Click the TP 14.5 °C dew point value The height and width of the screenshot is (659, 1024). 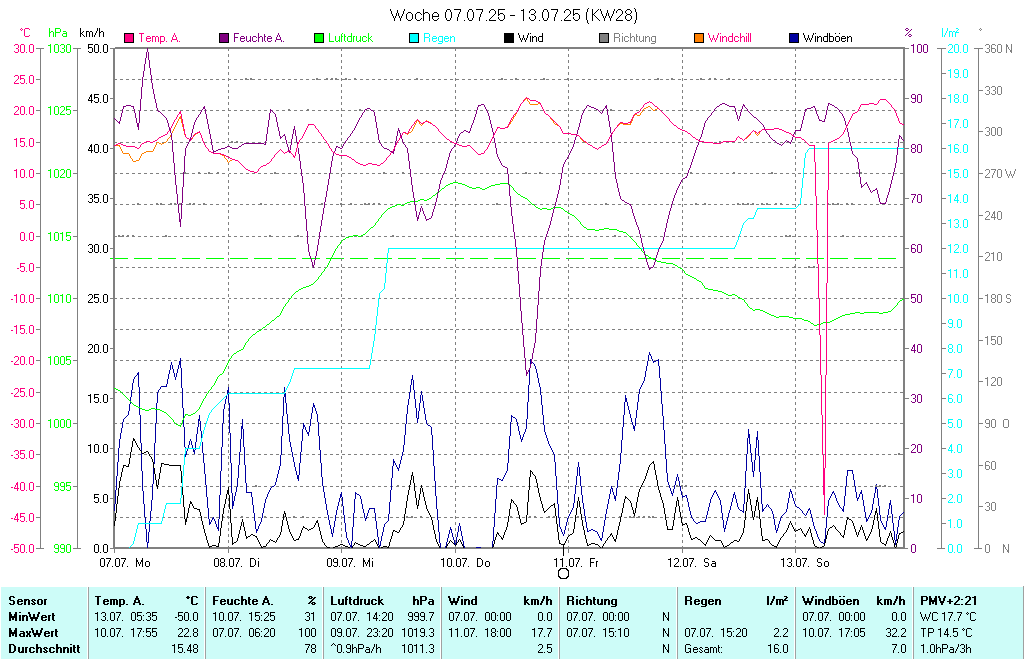click(x=946, y=633)
